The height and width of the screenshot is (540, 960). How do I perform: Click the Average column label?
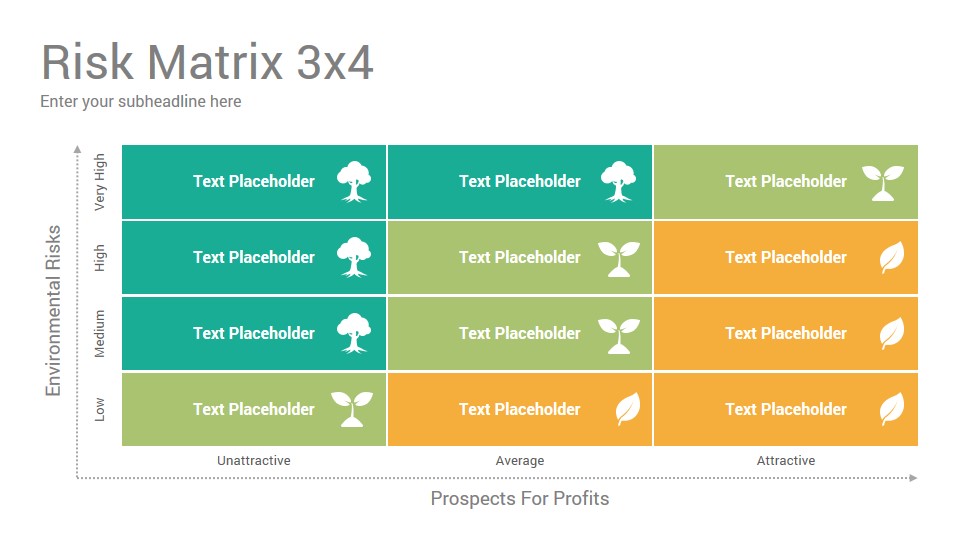(520, 461)
